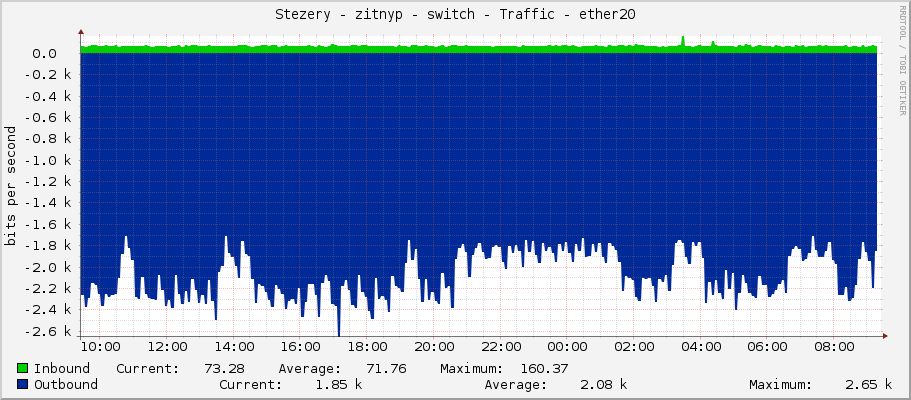Click the -1.6 k y-axis label
Image resolution: width=911 pixels, height=400 pixels.
coord(48,225)
